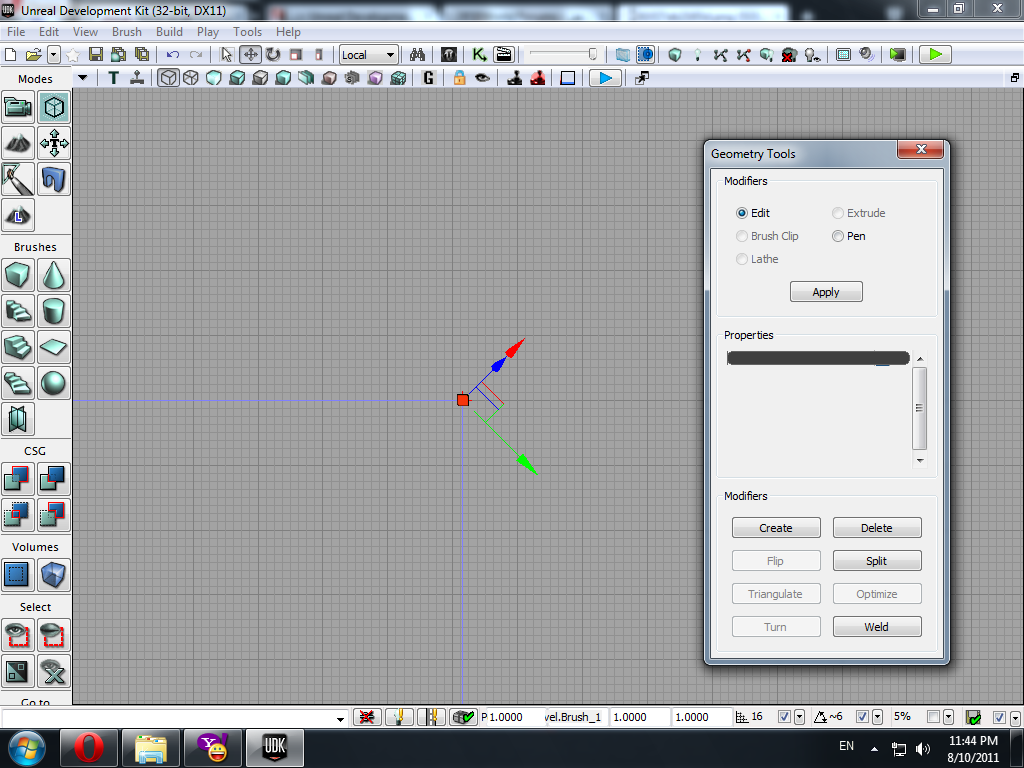Viewport: 1024px width, 768px height.
Task: Apply CSG Add operation
Action: (18, 479)
